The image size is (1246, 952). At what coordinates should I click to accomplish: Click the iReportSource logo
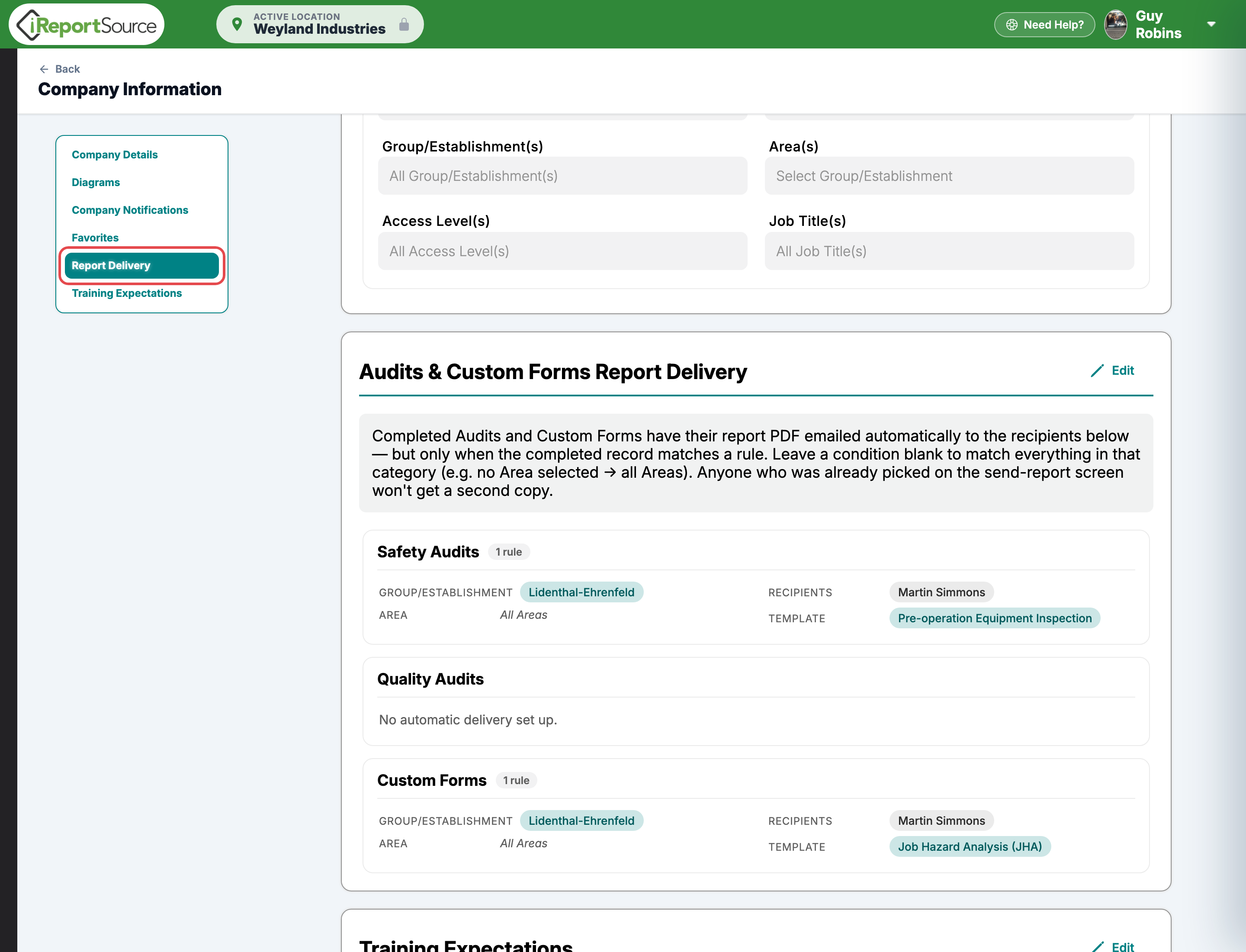coord(86,25)
